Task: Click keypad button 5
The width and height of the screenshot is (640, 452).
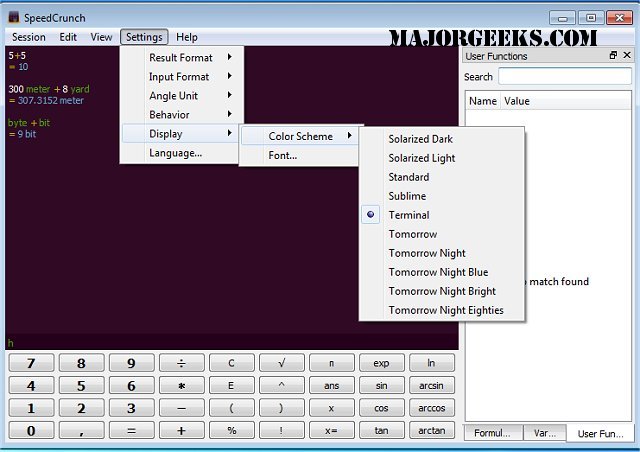Action: click(x=81, y=385)
